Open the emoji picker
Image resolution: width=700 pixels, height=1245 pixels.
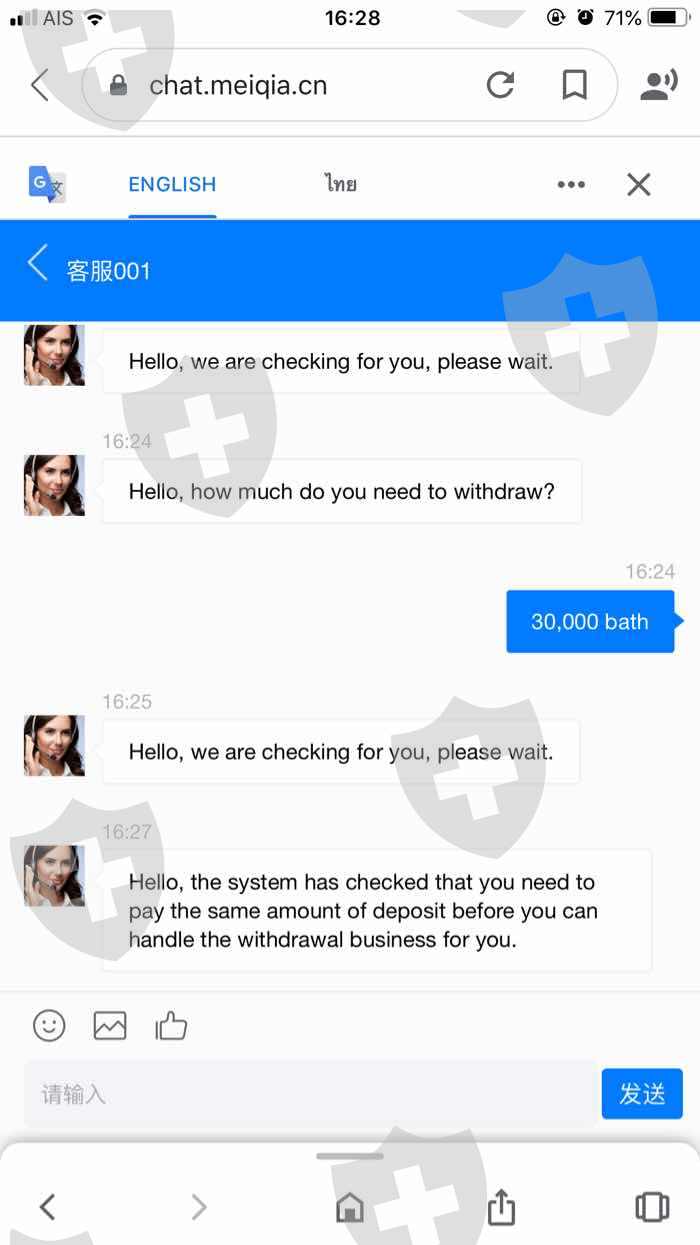coord(49,1025)
